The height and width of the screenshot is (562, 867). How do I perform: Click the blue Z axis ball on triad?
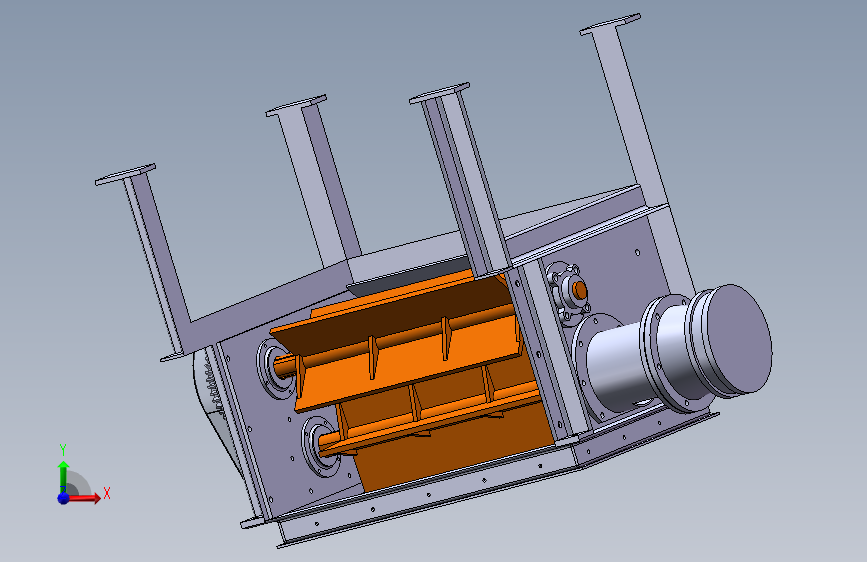point(63,498)
